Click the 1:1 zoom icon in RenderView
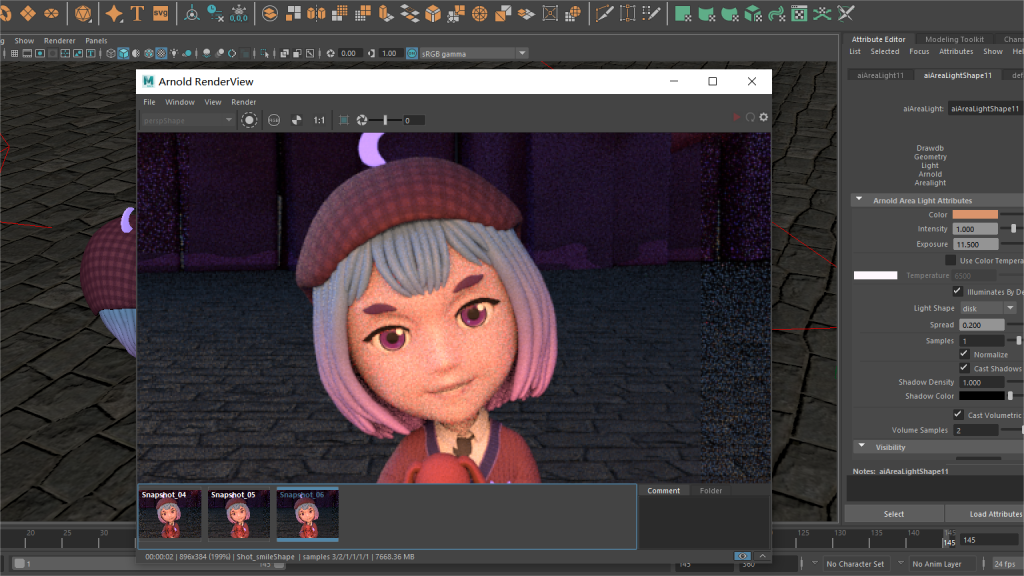Image resolution: width=1024 pixels, height=576 pixels. click(x=319, y=120)
